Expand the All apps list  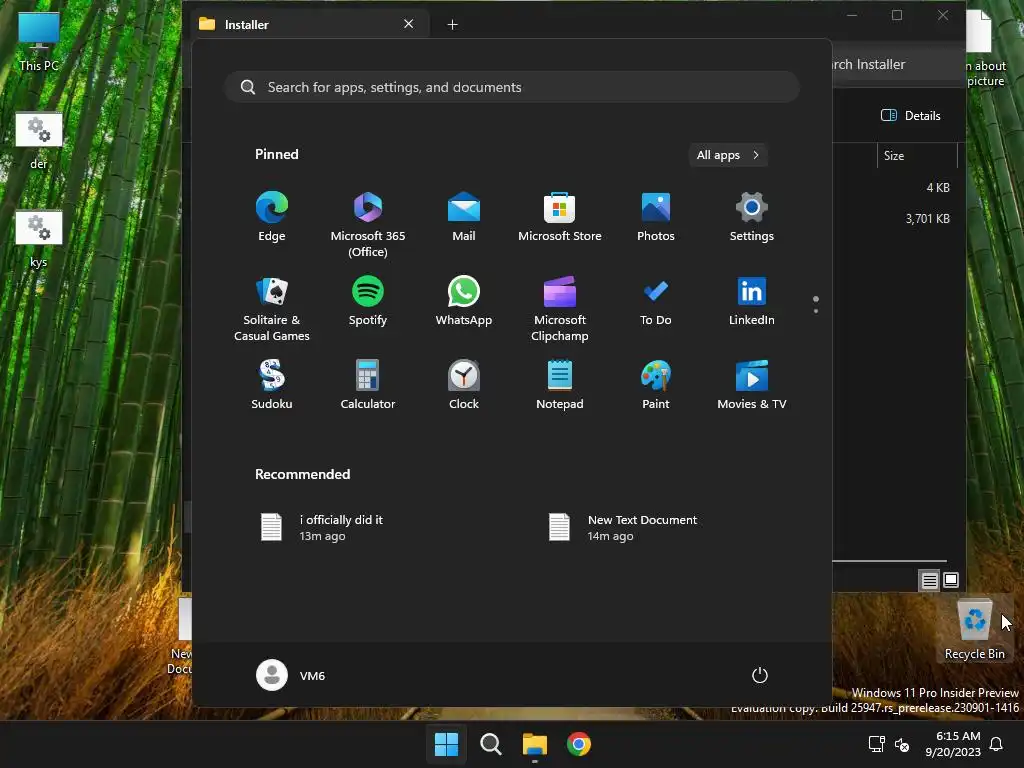[728, 155]
